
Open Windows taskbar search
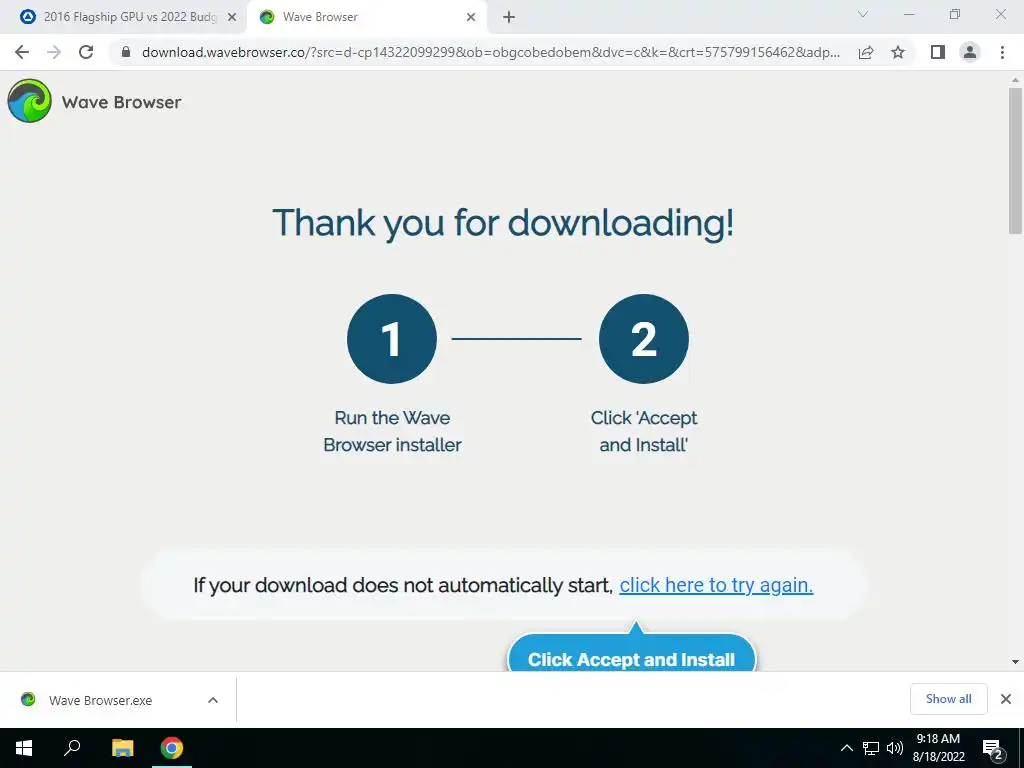72,748
